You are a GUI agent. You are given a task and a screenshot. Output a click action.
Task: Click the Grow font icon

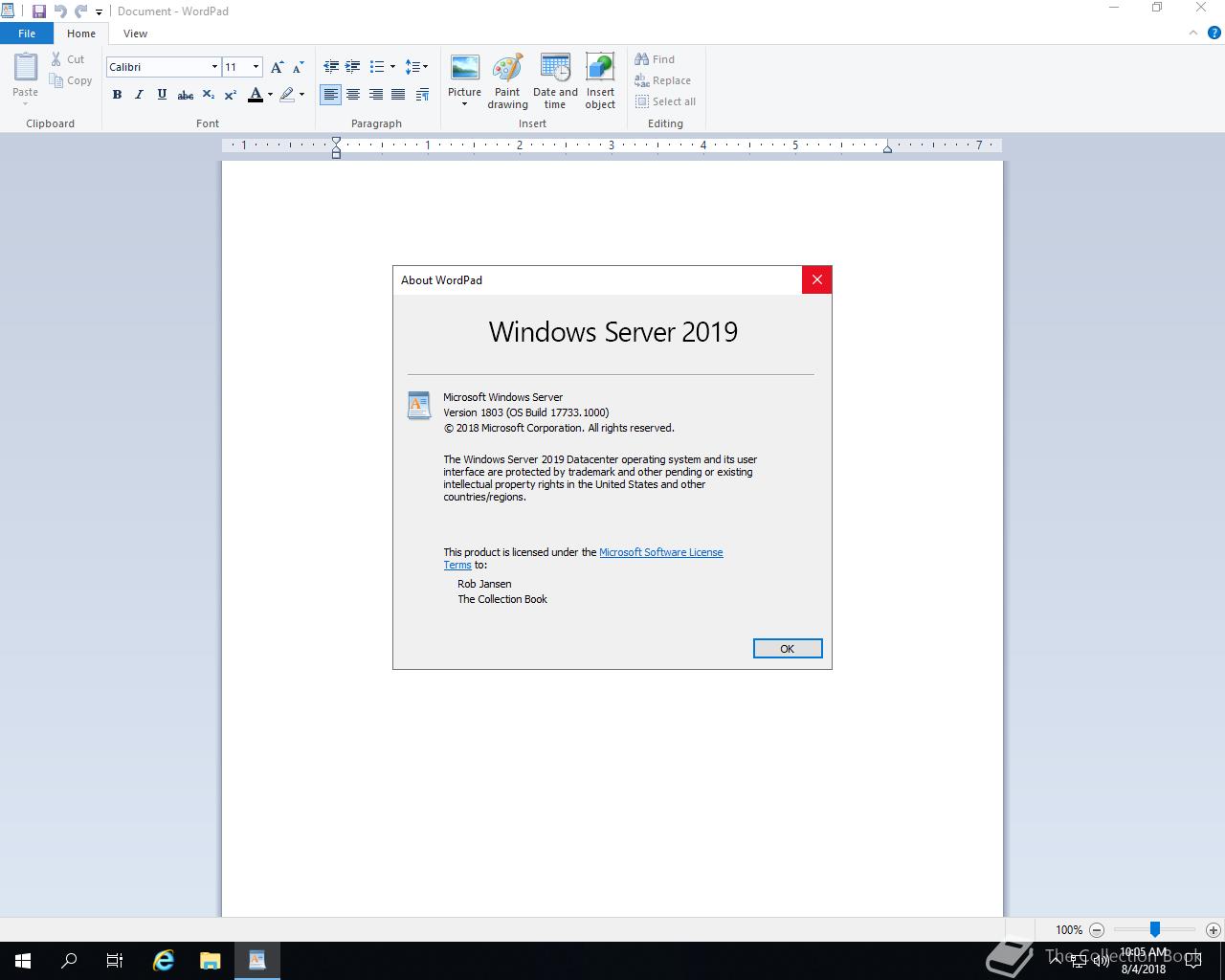[277, 67]
